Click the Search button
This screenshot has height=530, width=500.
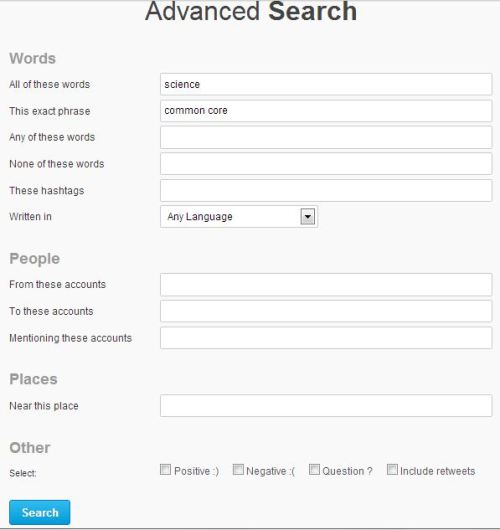tap(40, 512)
